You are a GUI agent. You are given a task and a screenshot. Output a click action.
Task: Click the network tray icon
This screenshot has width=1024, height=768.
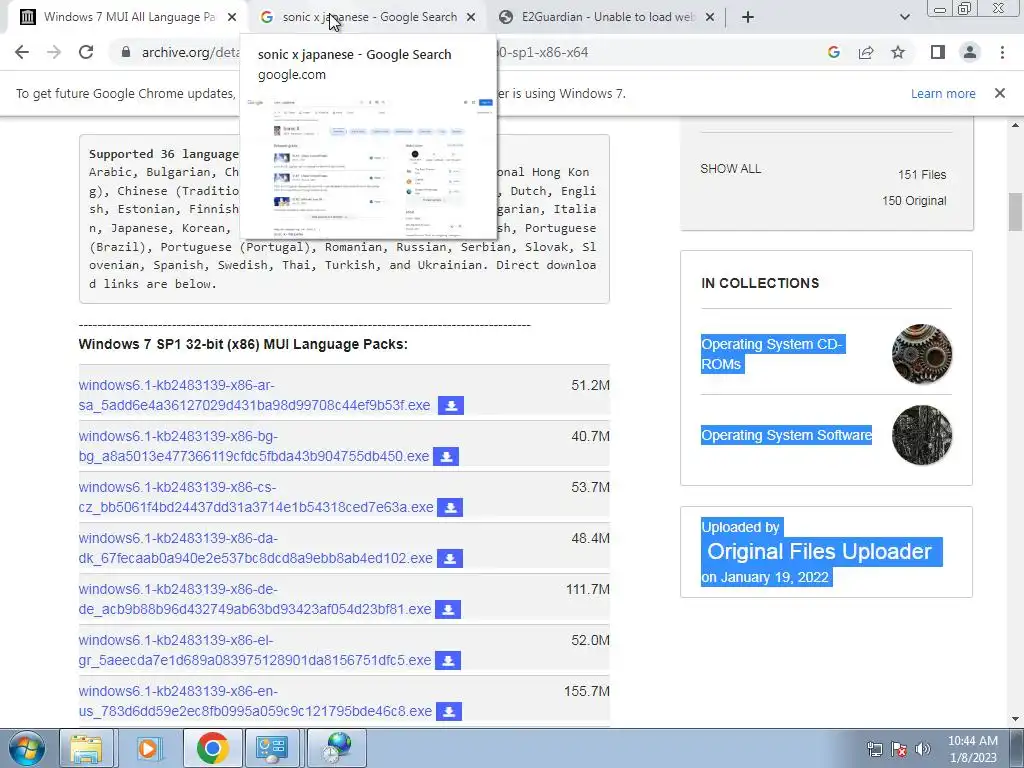click(874, 749)
